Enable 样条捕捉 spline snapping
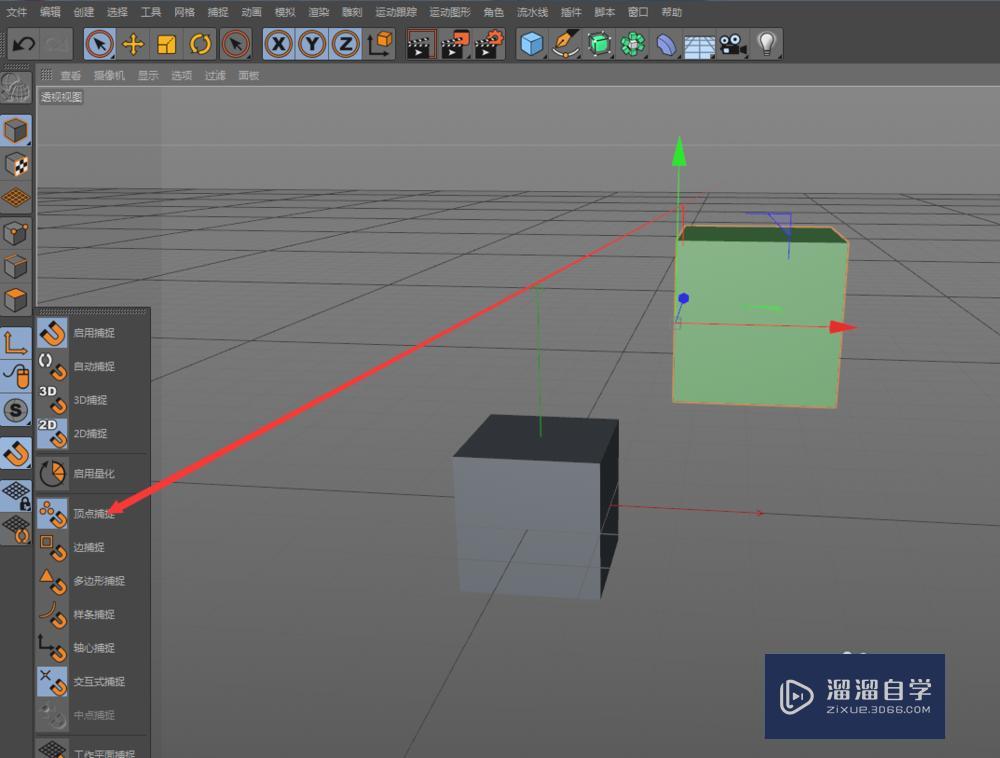 (x=92, y=615)
